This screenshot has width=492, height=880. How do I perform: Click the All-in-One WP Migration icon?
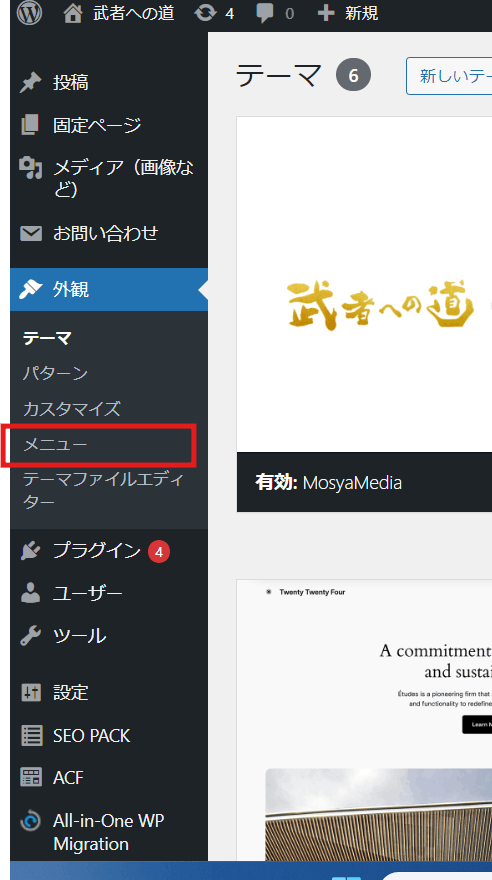(x=31, y=822)
